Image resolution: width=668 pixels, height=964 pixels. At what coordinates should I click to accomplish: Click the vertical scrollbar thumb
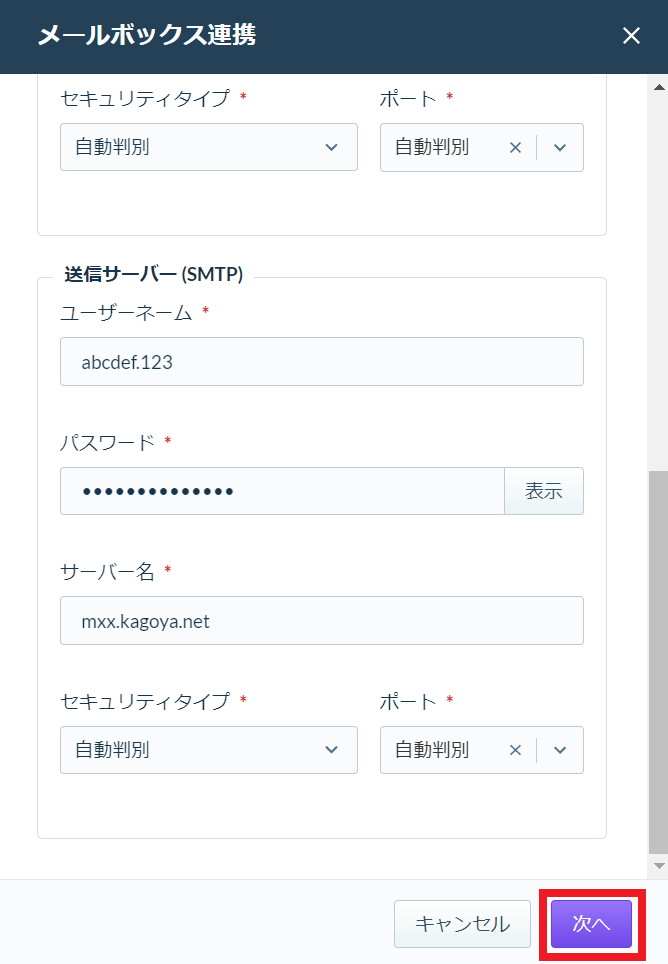pyautogui.click(x=658, y=663)
